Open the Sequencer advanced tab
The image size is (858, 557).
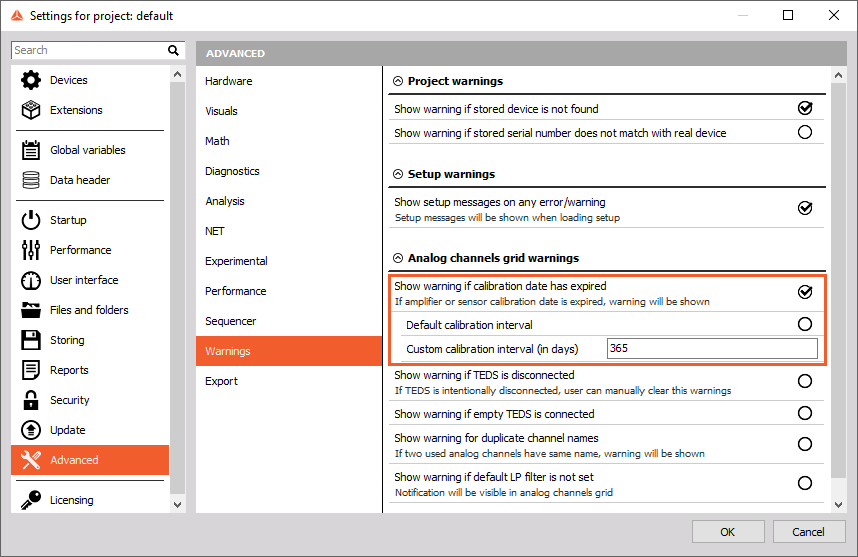tap(289, 321)
